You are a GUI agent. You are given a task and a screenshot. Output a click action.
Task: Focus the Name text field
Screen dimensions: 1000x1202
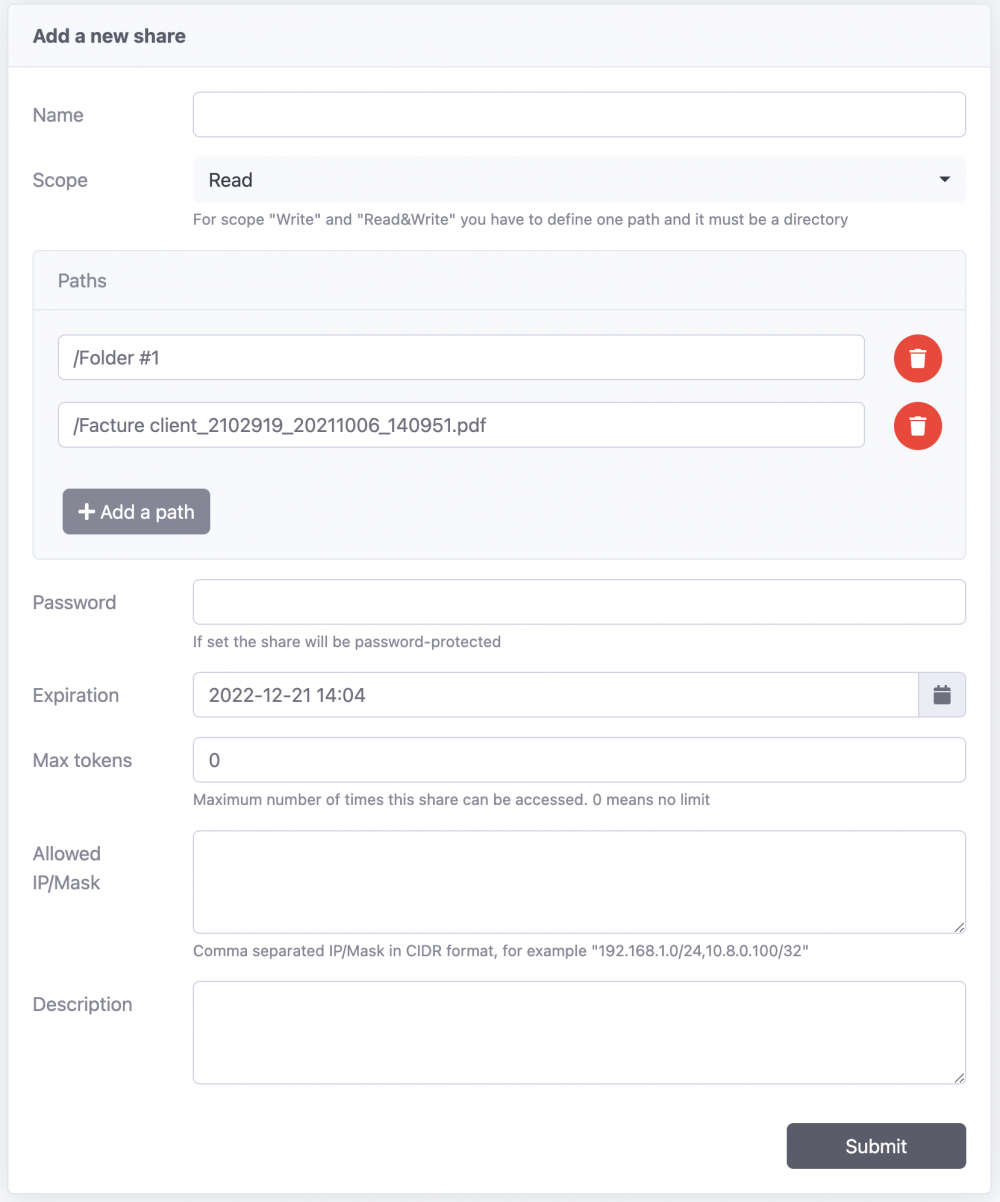(x=578, y=115)
